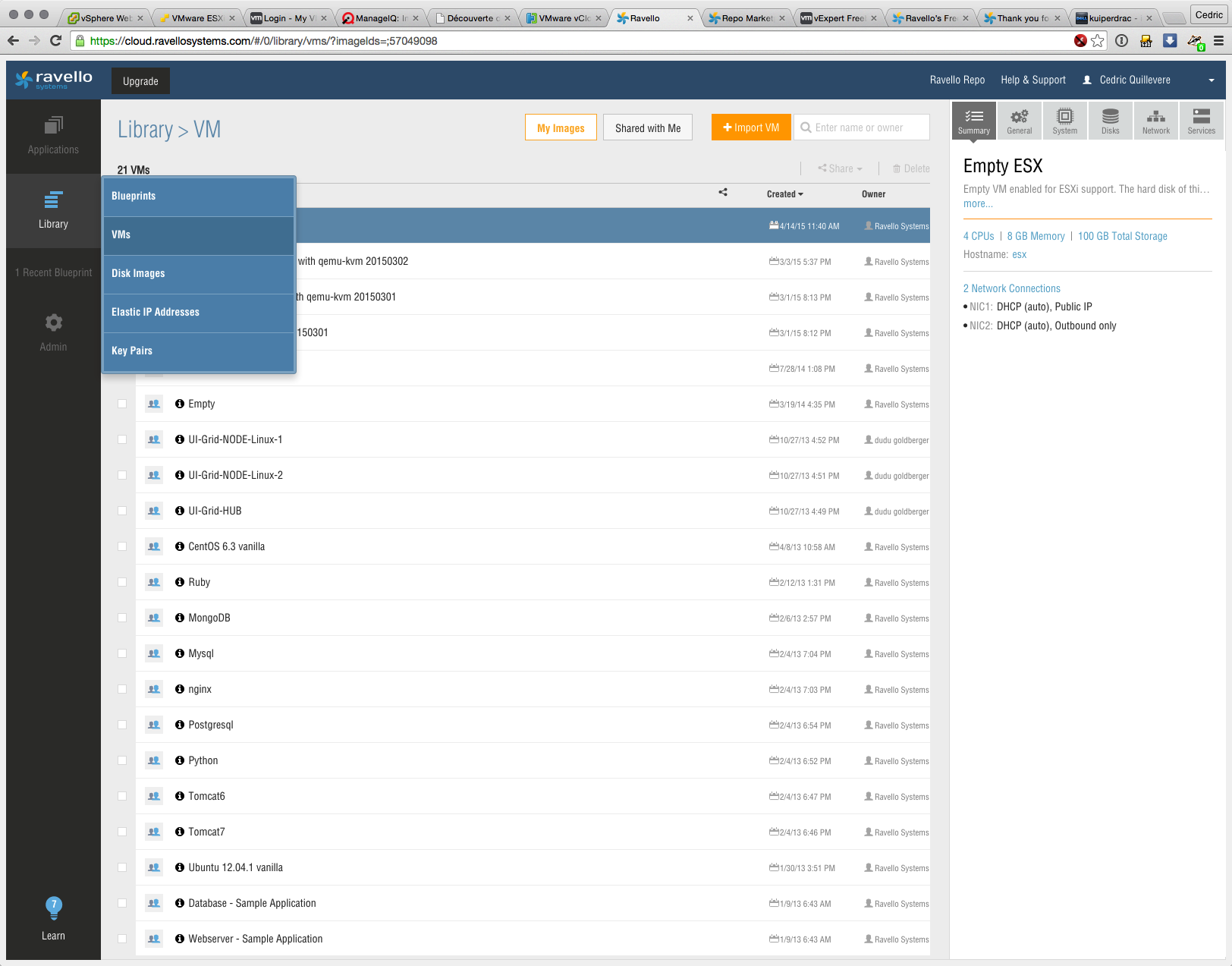Choose Disk Images from Library menu

(x=138, y=273)
